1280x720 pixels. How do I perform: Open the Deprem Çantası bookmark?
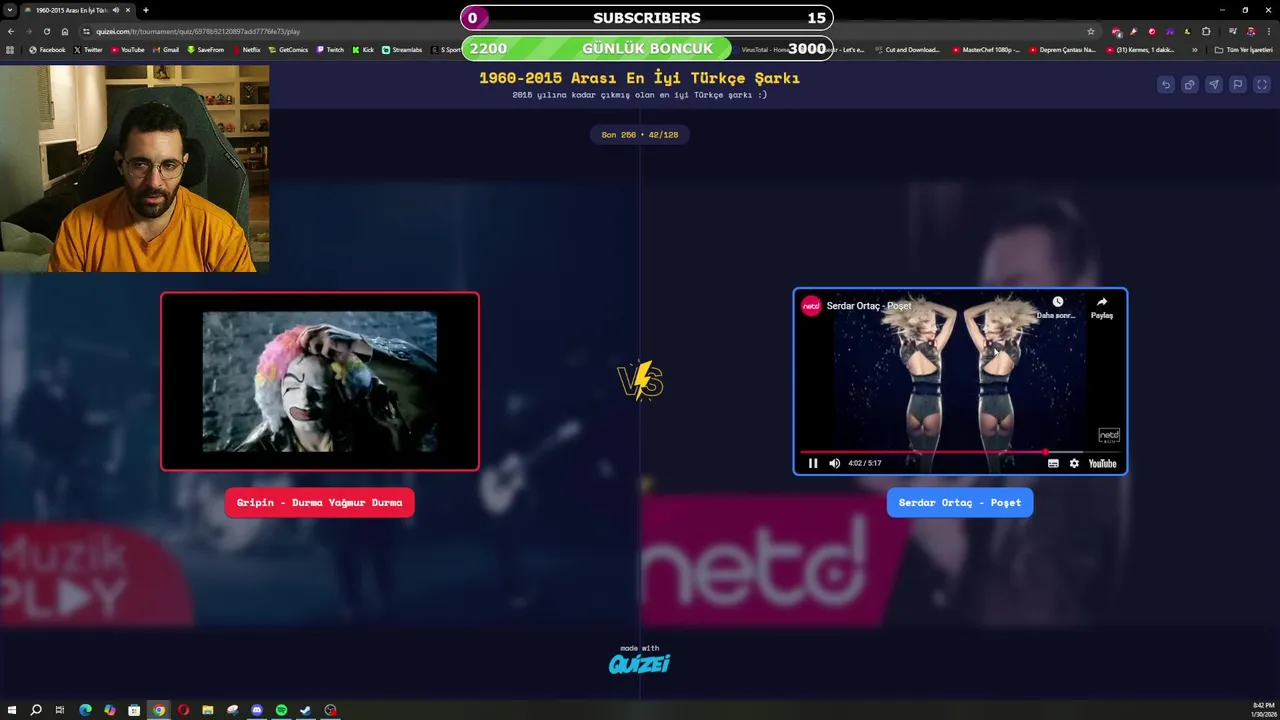click(1062, 50)
